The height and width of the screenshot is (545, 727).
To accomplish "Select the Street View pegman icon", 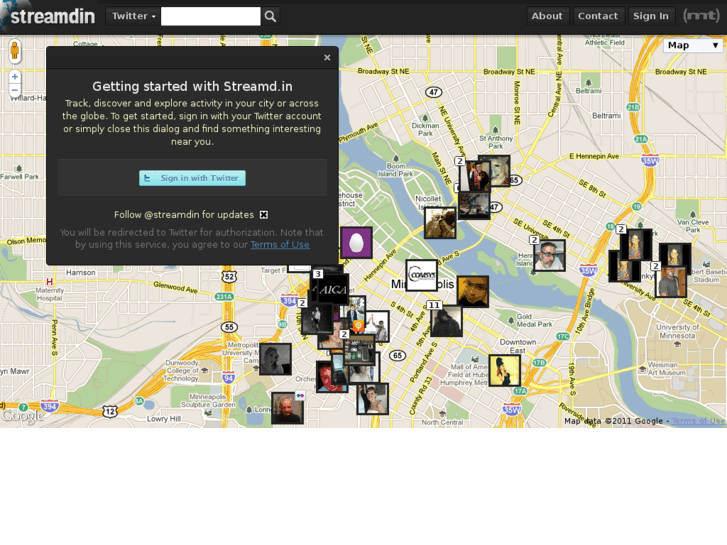I will (15, 51).
